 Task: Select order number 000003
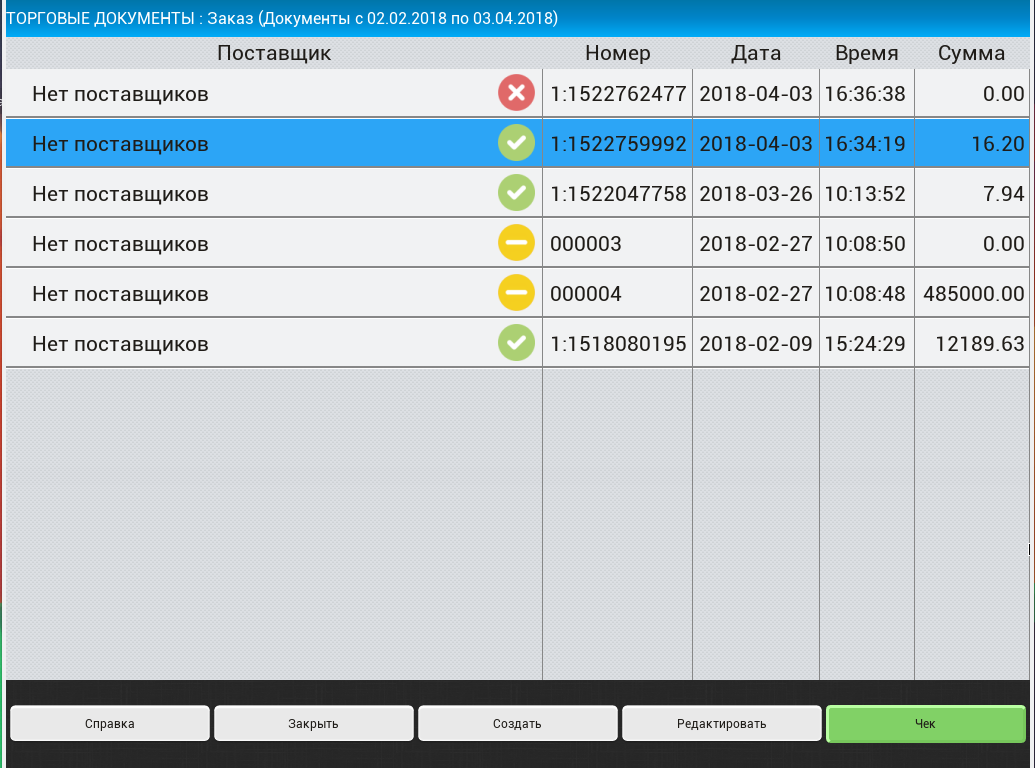click(x=586, y=244)
